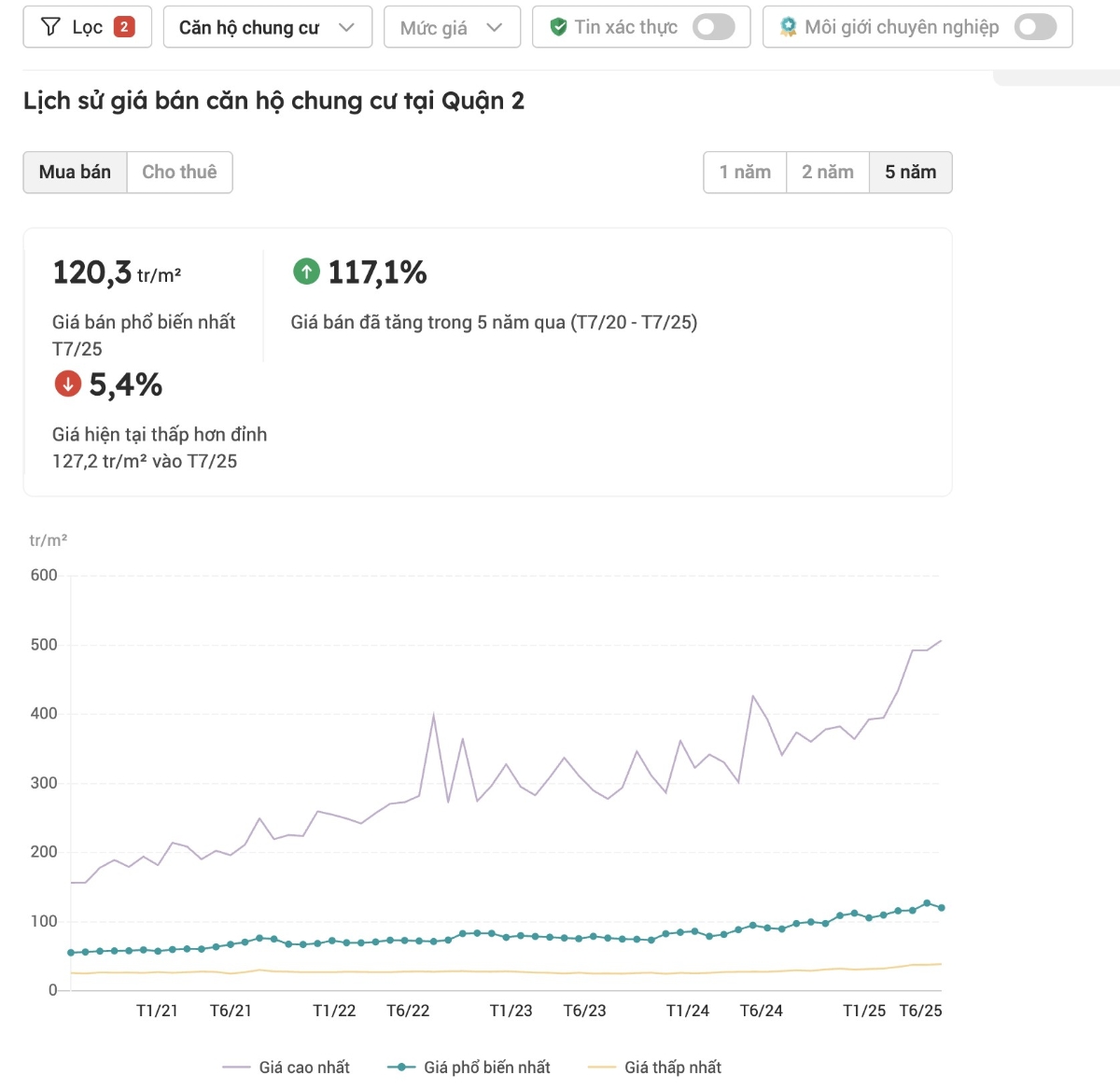
Task: Click the 2 năm time range button
Action: coord(827,172)
